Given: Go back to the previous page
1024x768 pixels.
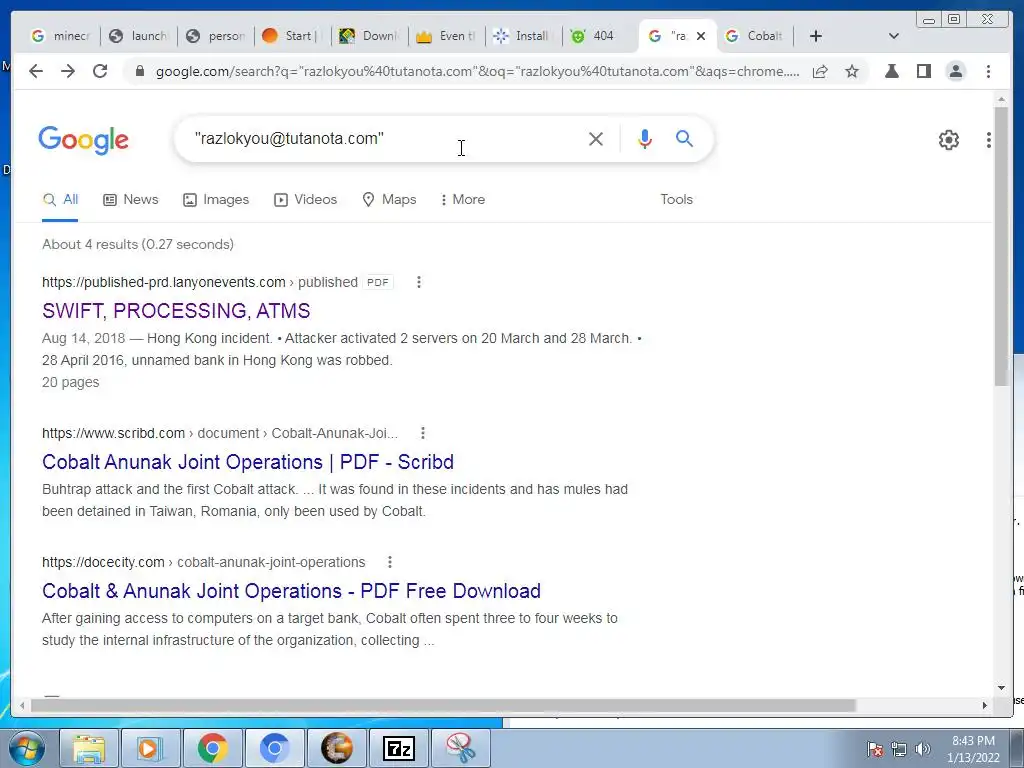Looking at the screenshot, I should click(36, 71).
